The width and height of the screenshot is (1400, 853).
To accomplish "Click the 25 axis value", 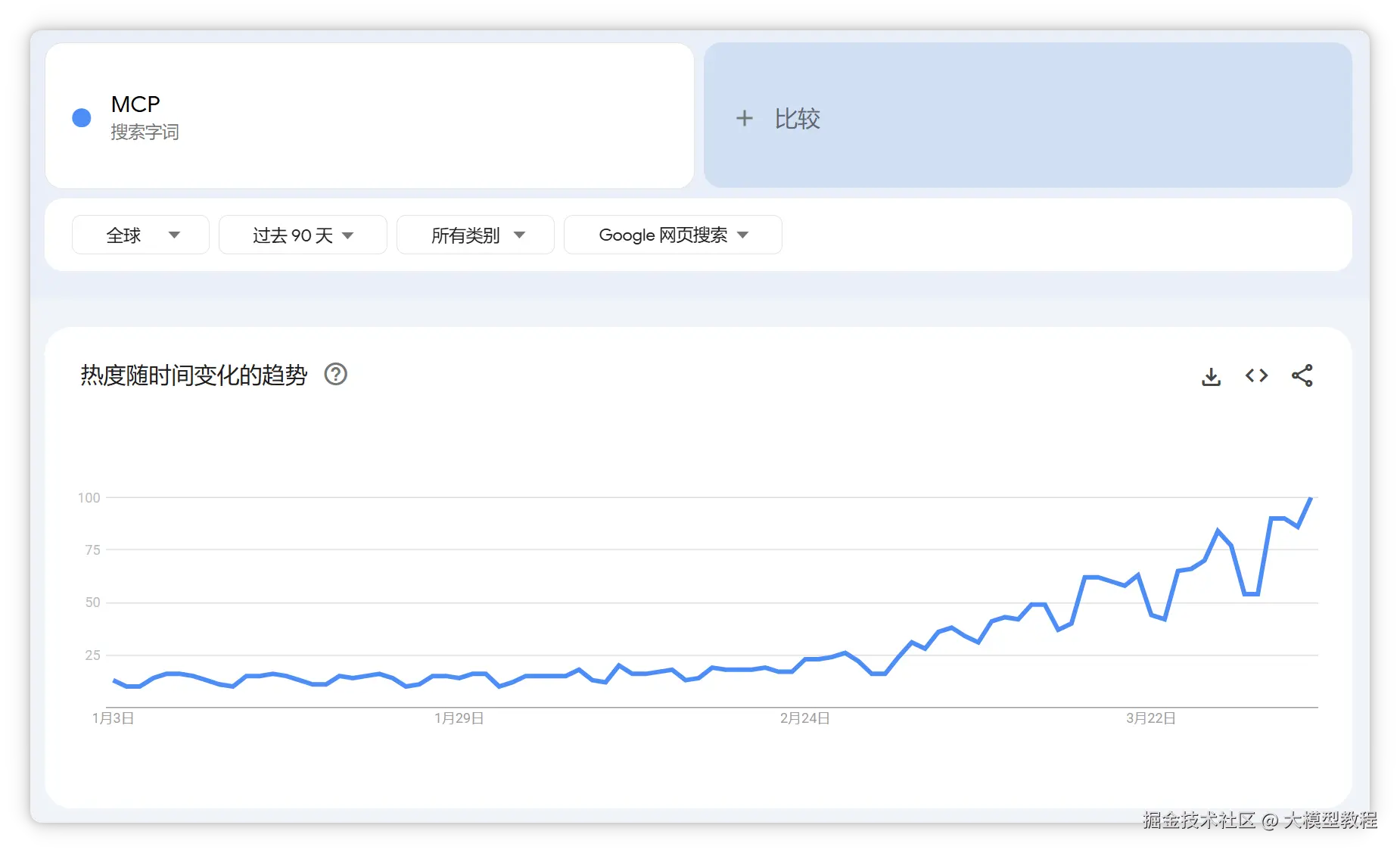I will coord(92,655).
